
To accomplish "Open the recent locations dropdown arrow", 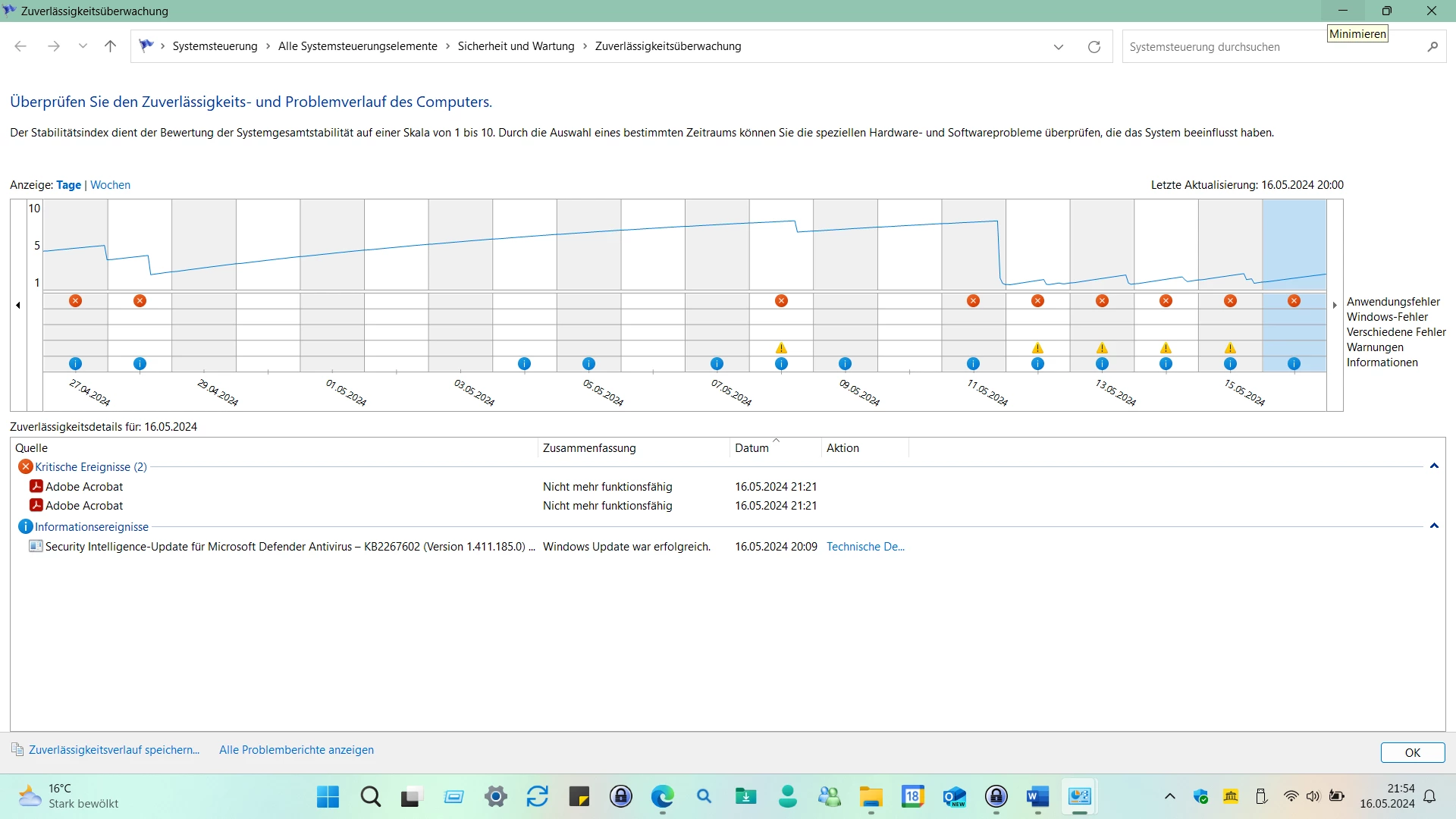I will pos(83,46).
